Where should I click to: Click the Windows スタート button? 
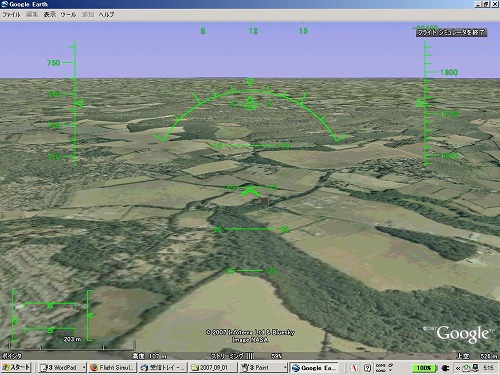coord(16,367)
